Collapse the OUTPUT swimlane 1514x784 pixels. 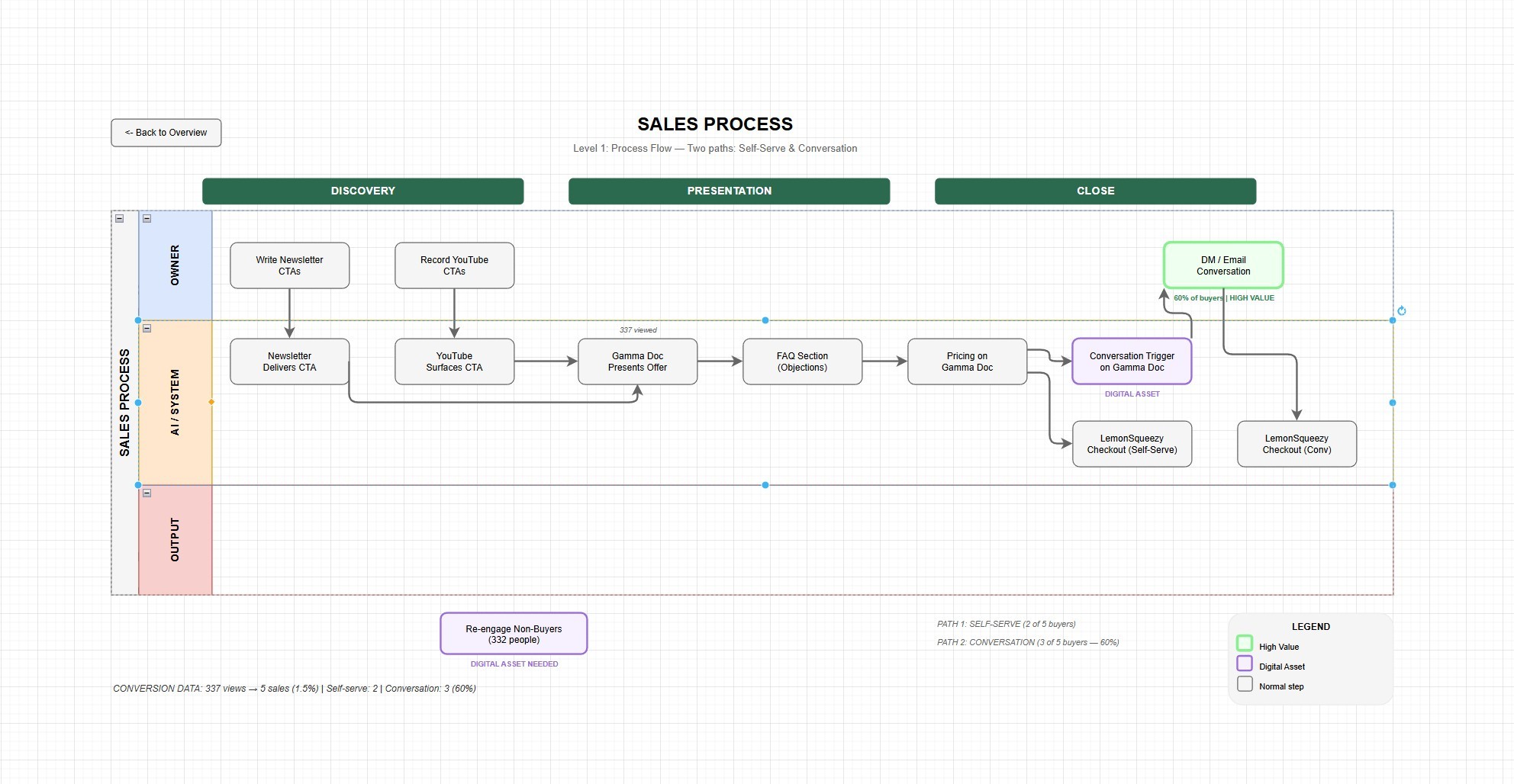point(147,493)
